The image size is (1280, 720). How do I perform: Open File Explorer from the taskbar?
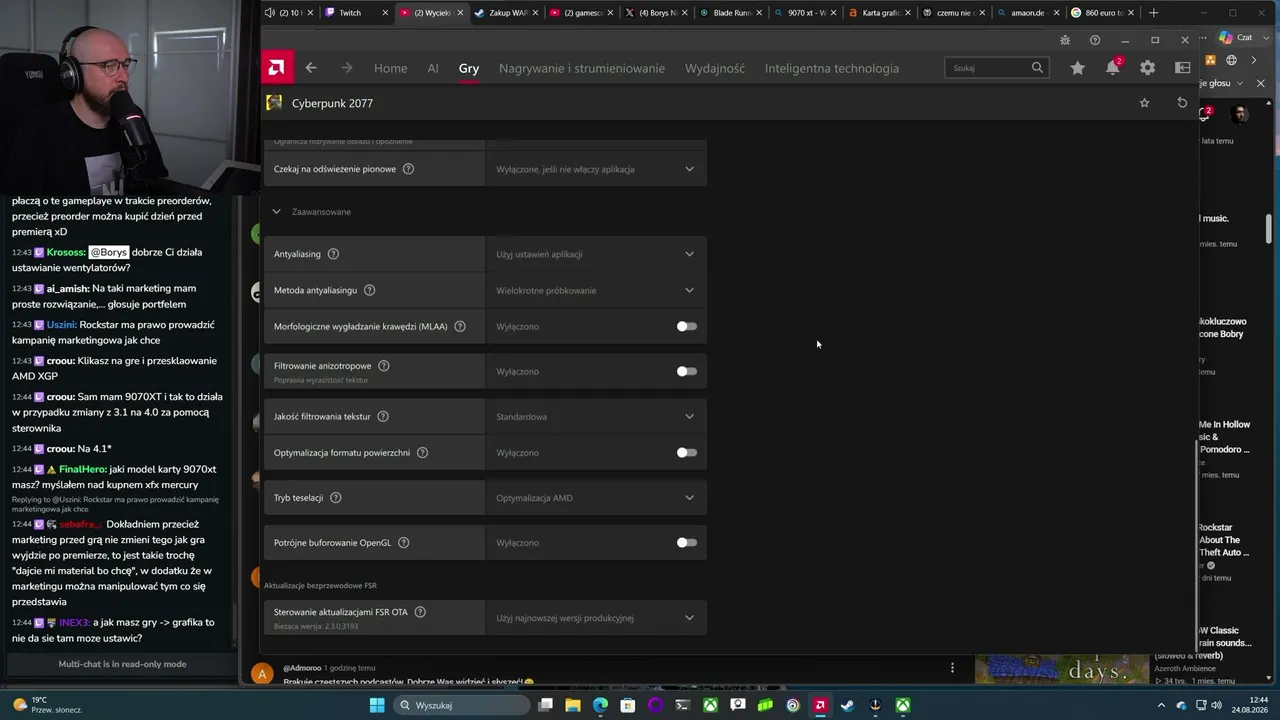[x=573, y=705]
